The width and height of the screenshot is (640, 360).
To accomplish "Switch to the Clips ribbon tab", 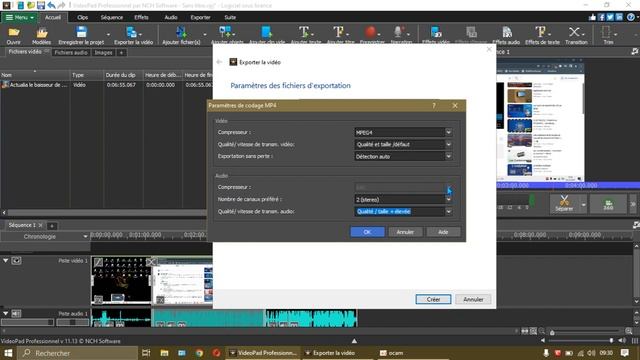I will 82,17.
